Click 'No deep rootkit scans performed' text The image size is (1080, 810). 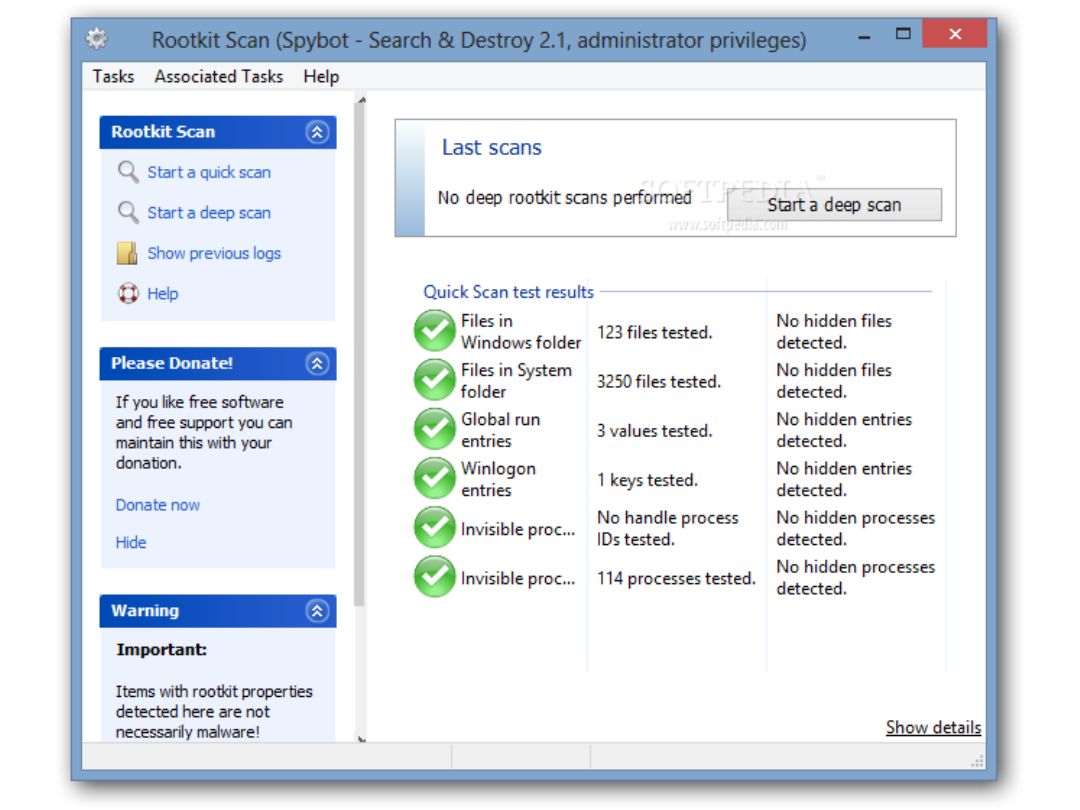click(x=565, y=198)
